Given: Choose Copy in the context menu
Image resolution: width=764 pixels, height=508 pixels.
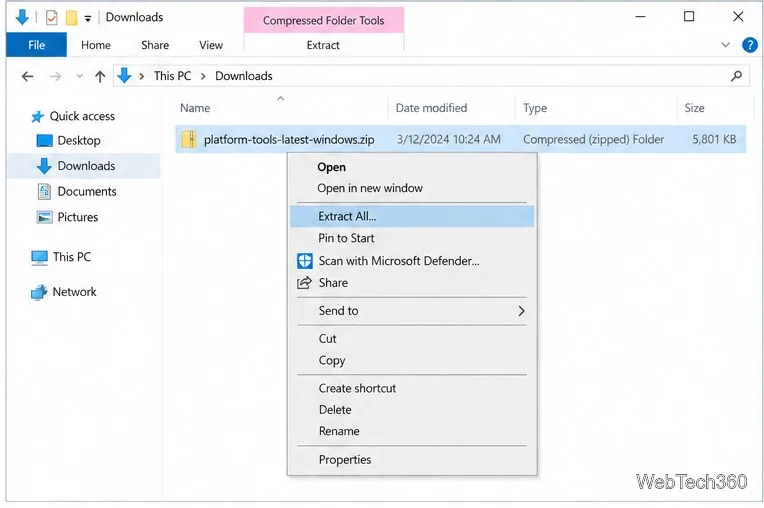Looking at the screenshot, I should click(412, 360).
